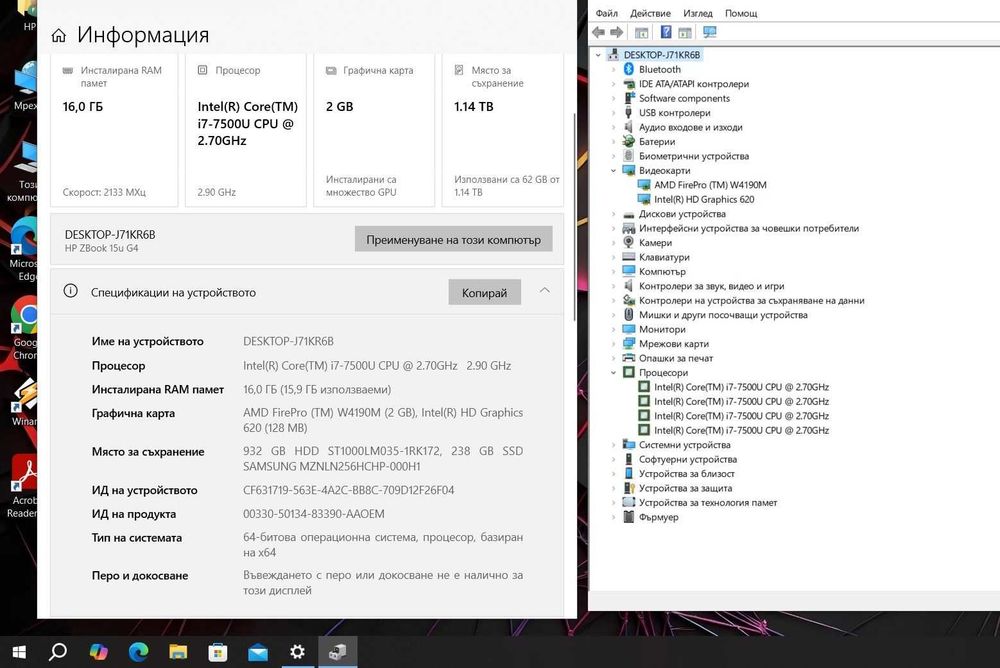Click the scan for hardware monitor icon
This screenshot has width=1000, height=668.
709,32
